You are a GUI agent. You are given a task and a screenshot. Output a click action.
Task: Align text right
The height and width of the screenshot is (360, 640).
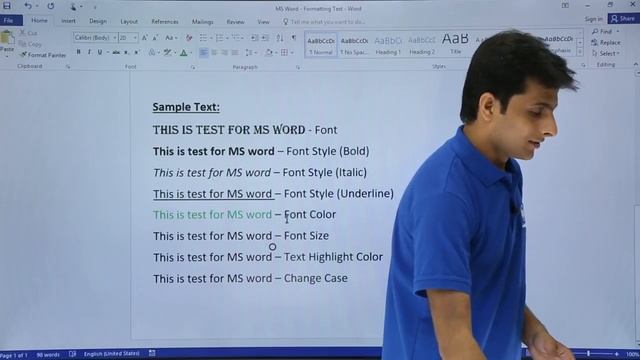pos(224,52)
